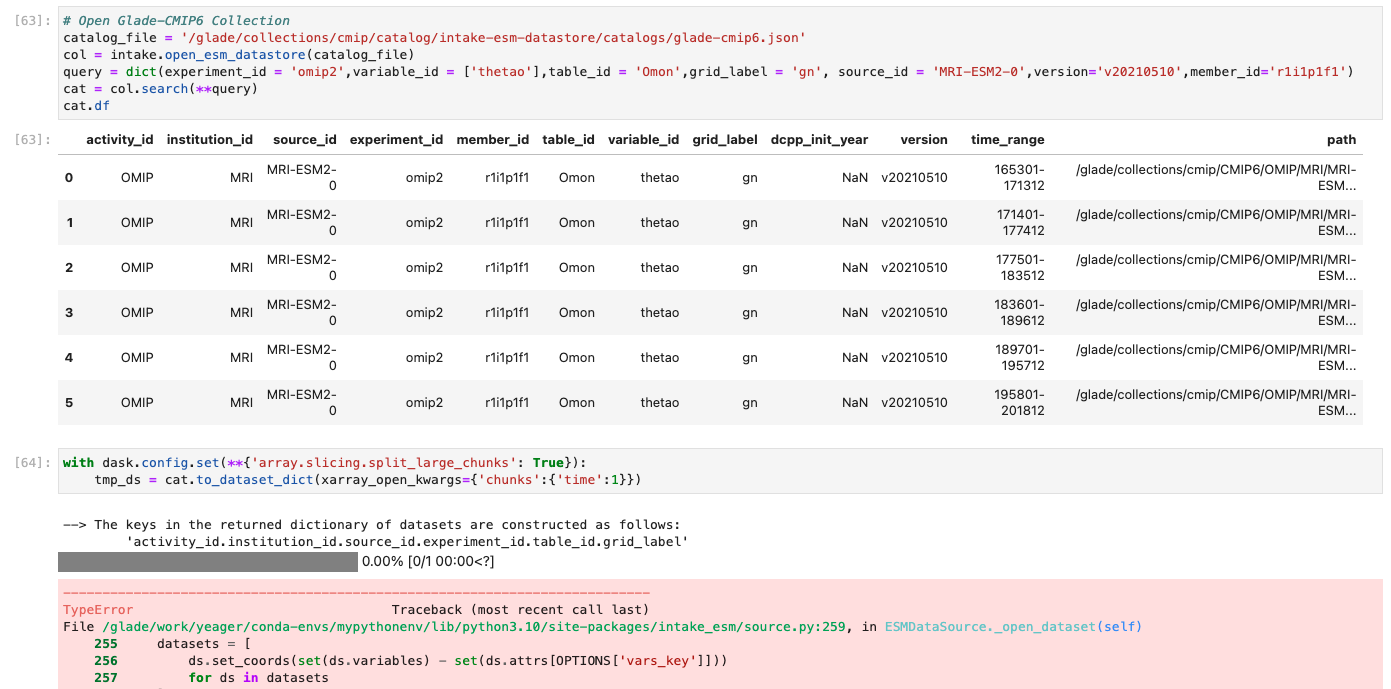Click the path cell in row 5
This screenshot has height=689, width=1391.
pyautogui.click(x=1216, y=402)
